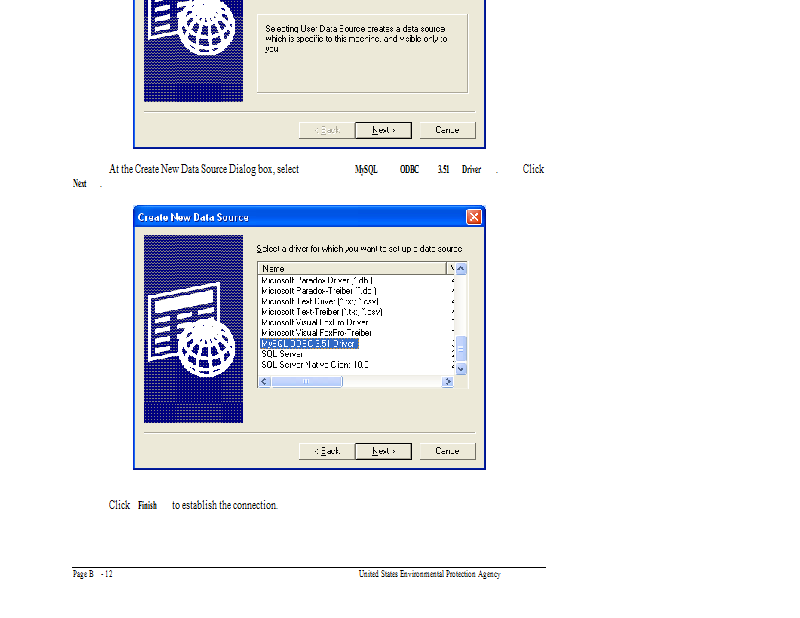This screenshot has width=800, height=618.
Task: Click the Name column header in driver list
Action: (x=352, y=268)
